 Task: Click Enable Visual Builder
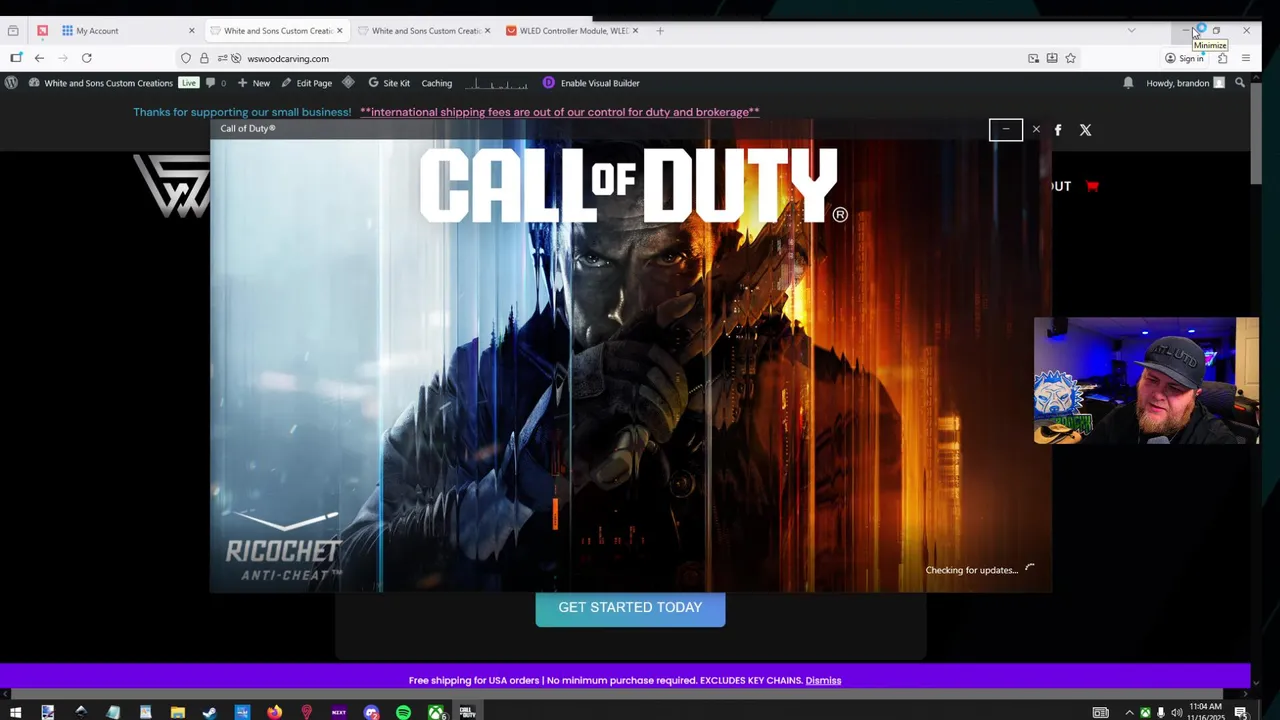pos(591,83)
